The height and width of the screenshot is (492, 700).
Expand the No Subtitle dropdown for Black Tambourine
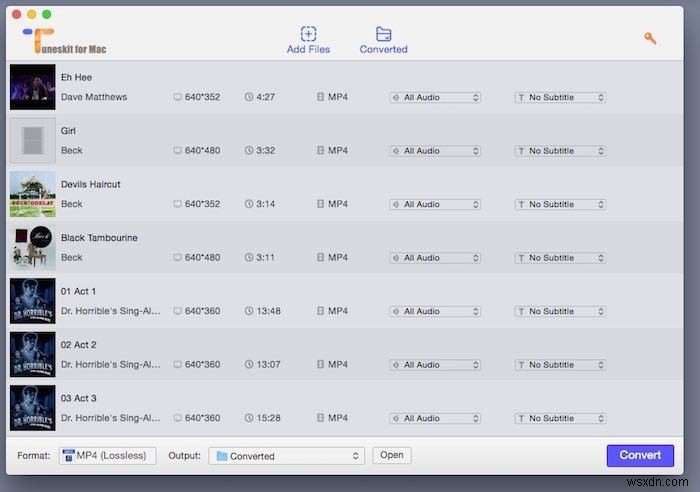[560, 258]
